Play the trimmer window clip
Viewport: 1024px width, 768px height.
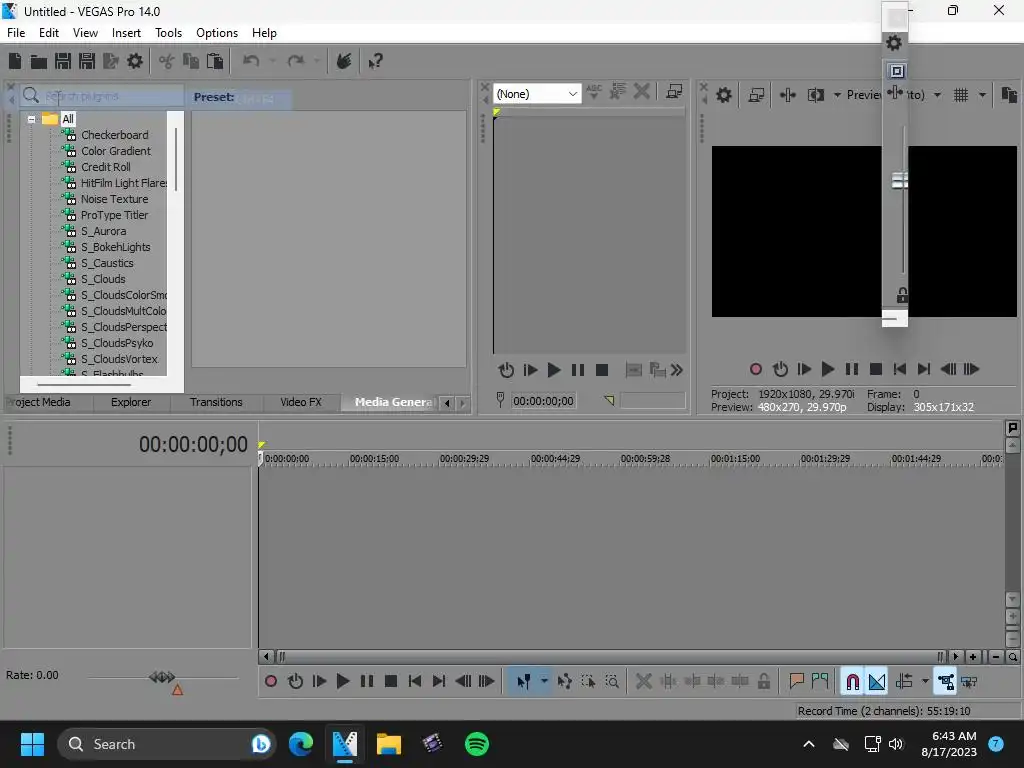(x=554, y=370)
